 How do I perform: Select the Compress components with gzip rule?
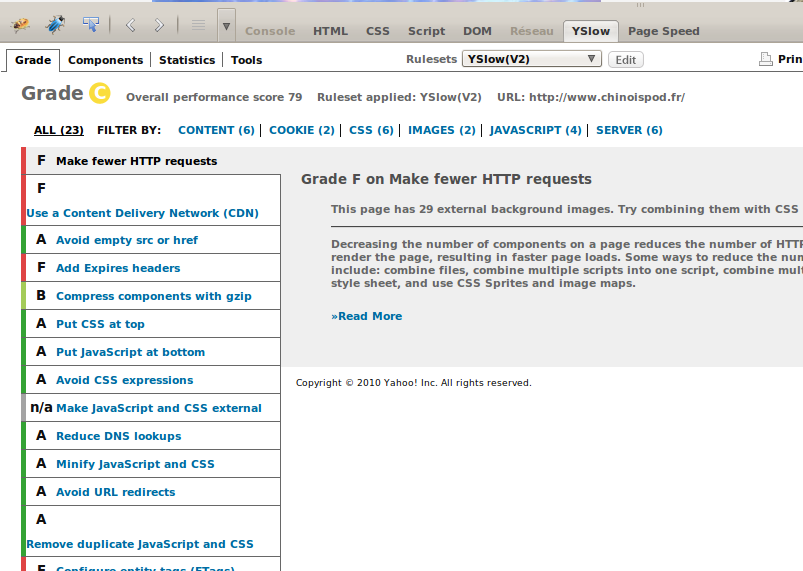click(153, 296)
